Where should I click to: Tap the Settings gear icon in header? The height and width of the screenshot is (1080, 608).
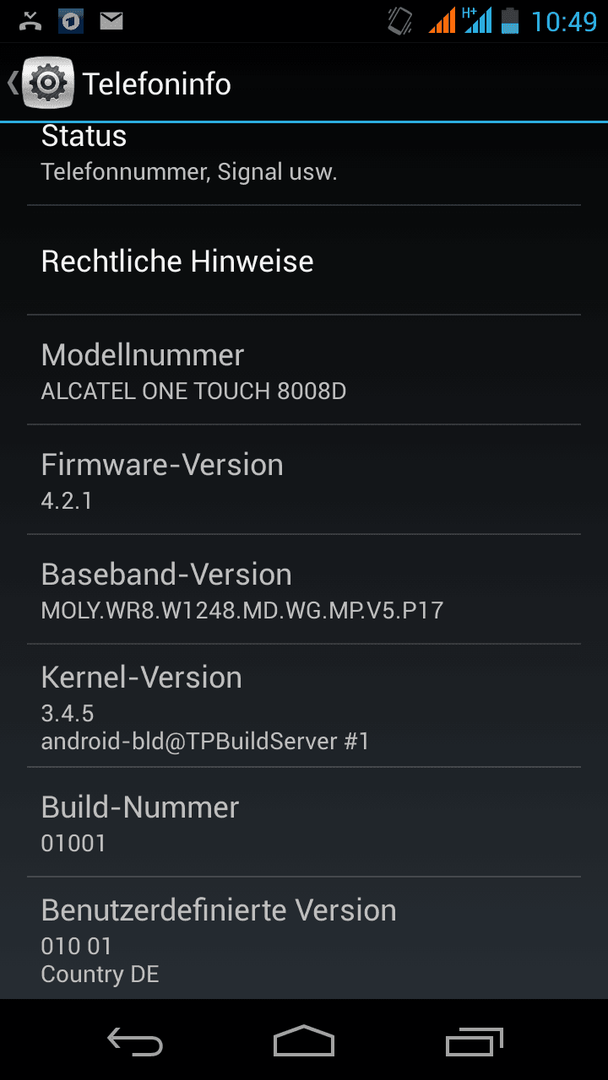click(48, 83)
